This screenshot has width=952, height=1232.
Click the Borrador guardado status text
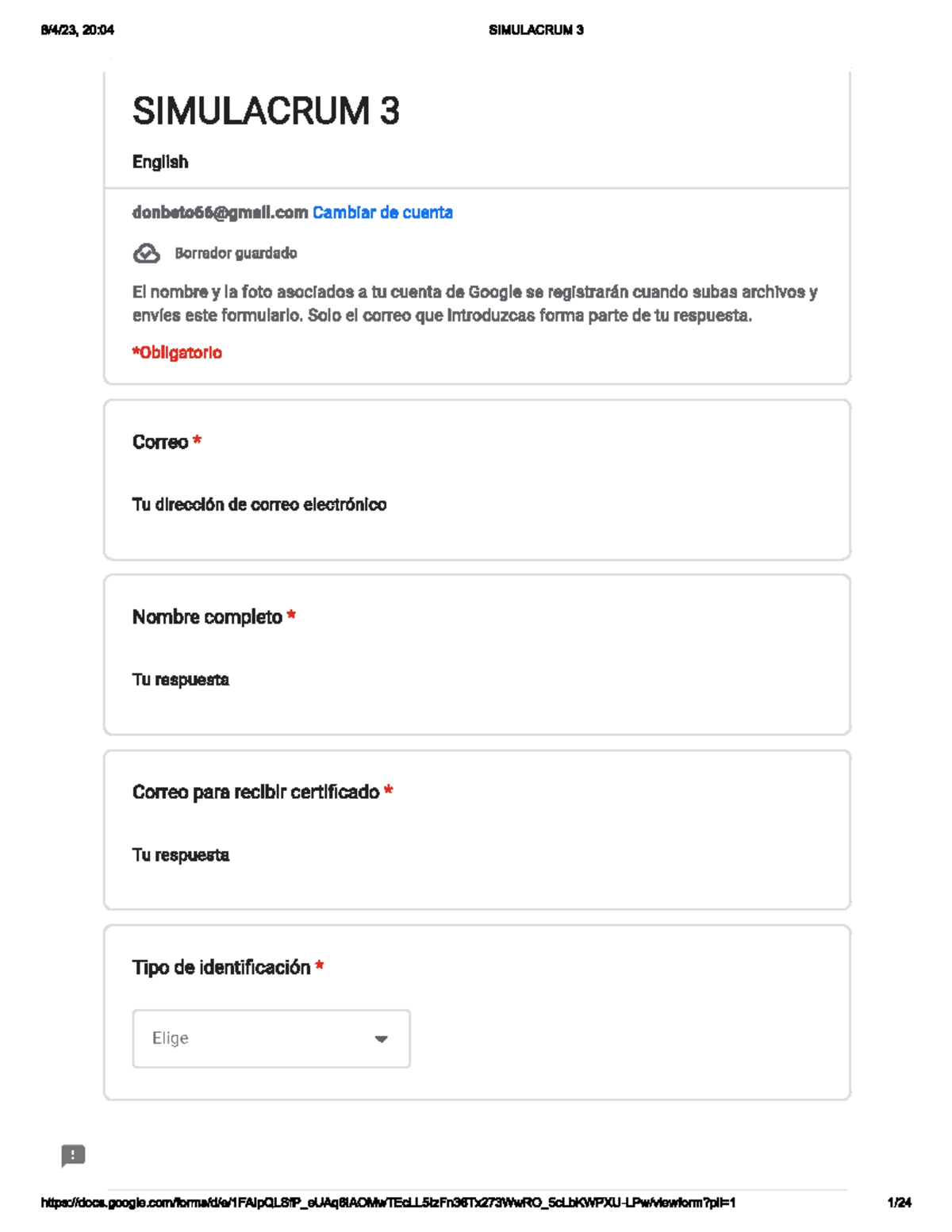point(236,254)
